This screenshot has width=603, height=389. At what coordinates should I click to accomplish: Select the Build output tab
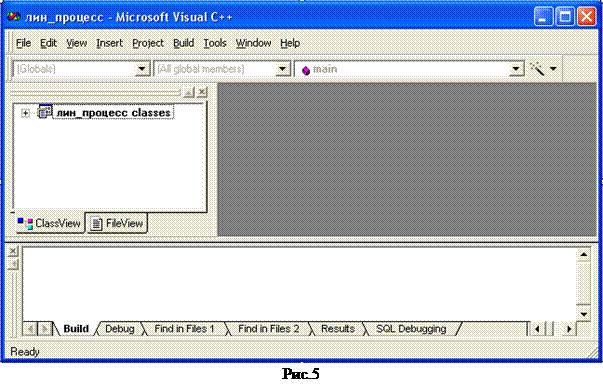[x=76, y=329]
